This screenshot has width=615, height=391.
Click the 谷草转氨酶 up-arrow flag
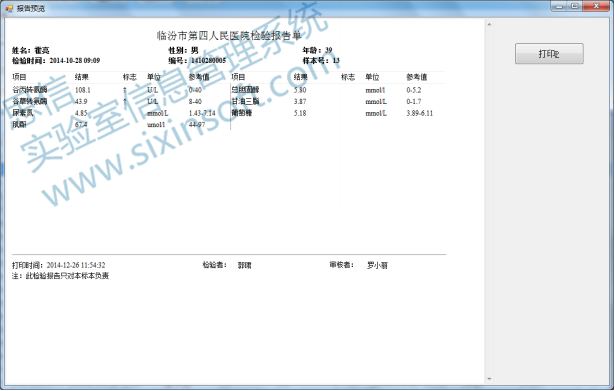tap(125, 102)
